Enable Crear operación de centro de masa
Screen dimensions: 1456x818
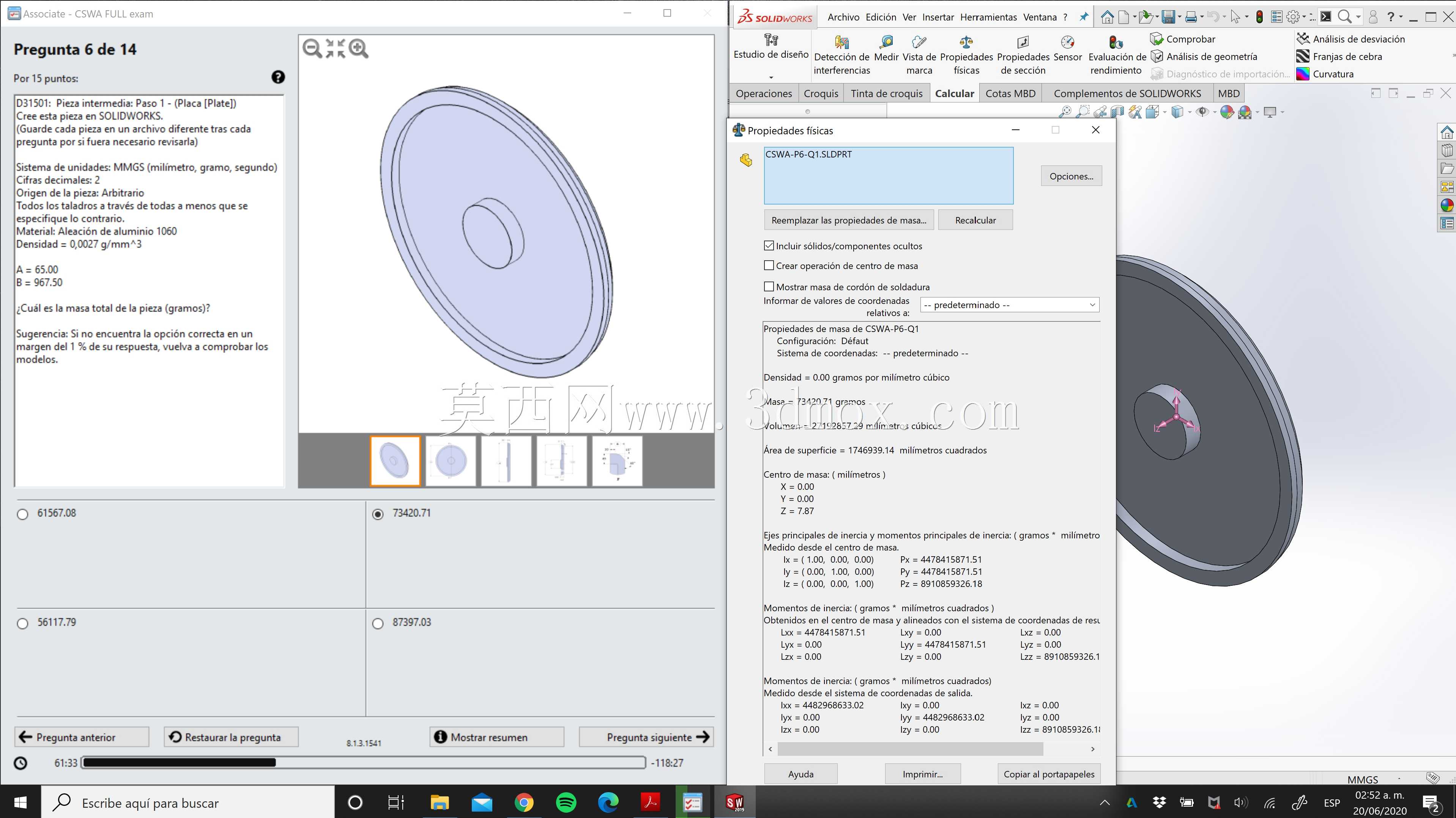point(769,265)
